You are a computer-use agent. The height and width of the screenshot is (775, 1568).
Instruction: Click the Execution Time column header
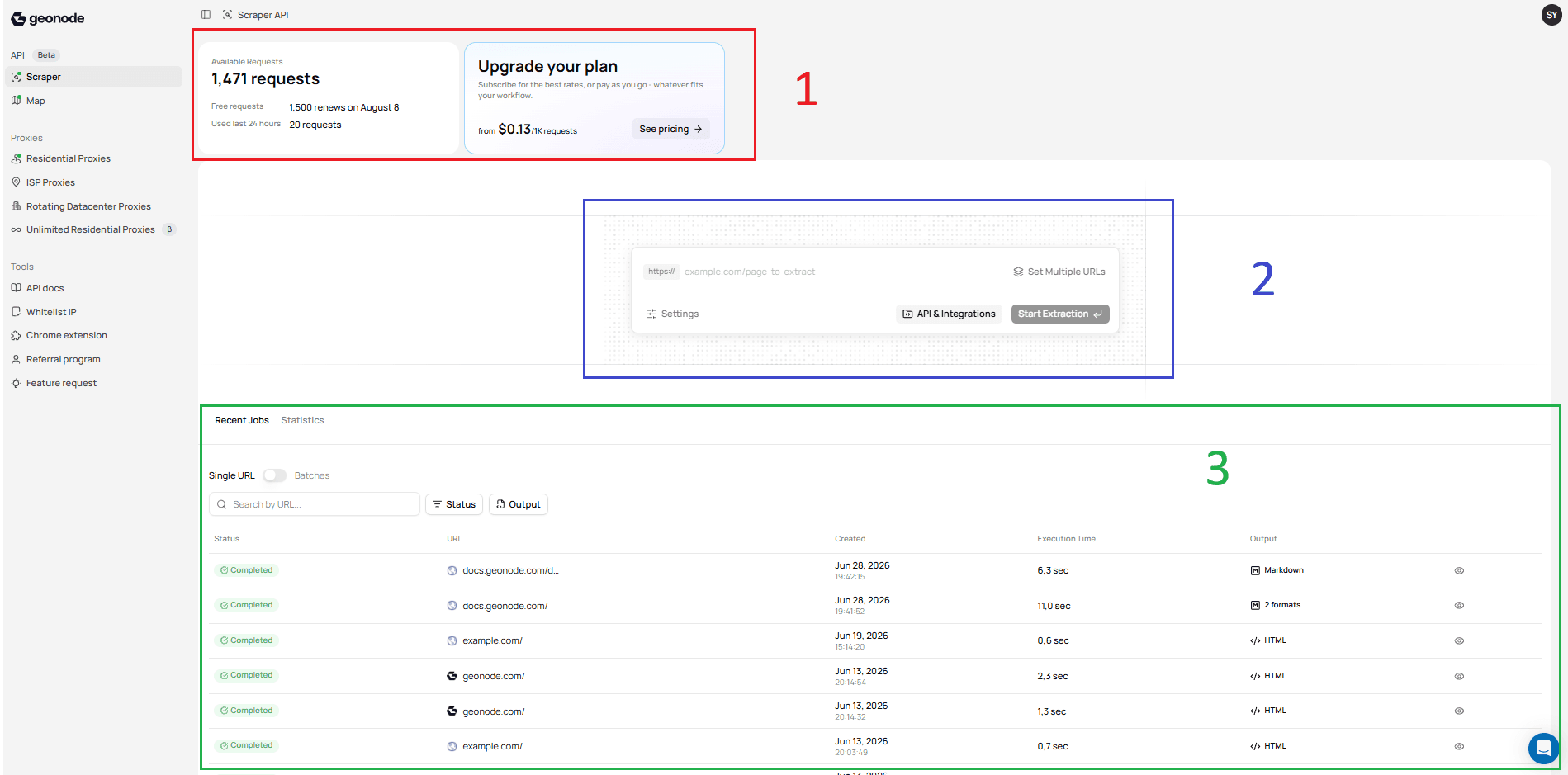point(1066,539)
